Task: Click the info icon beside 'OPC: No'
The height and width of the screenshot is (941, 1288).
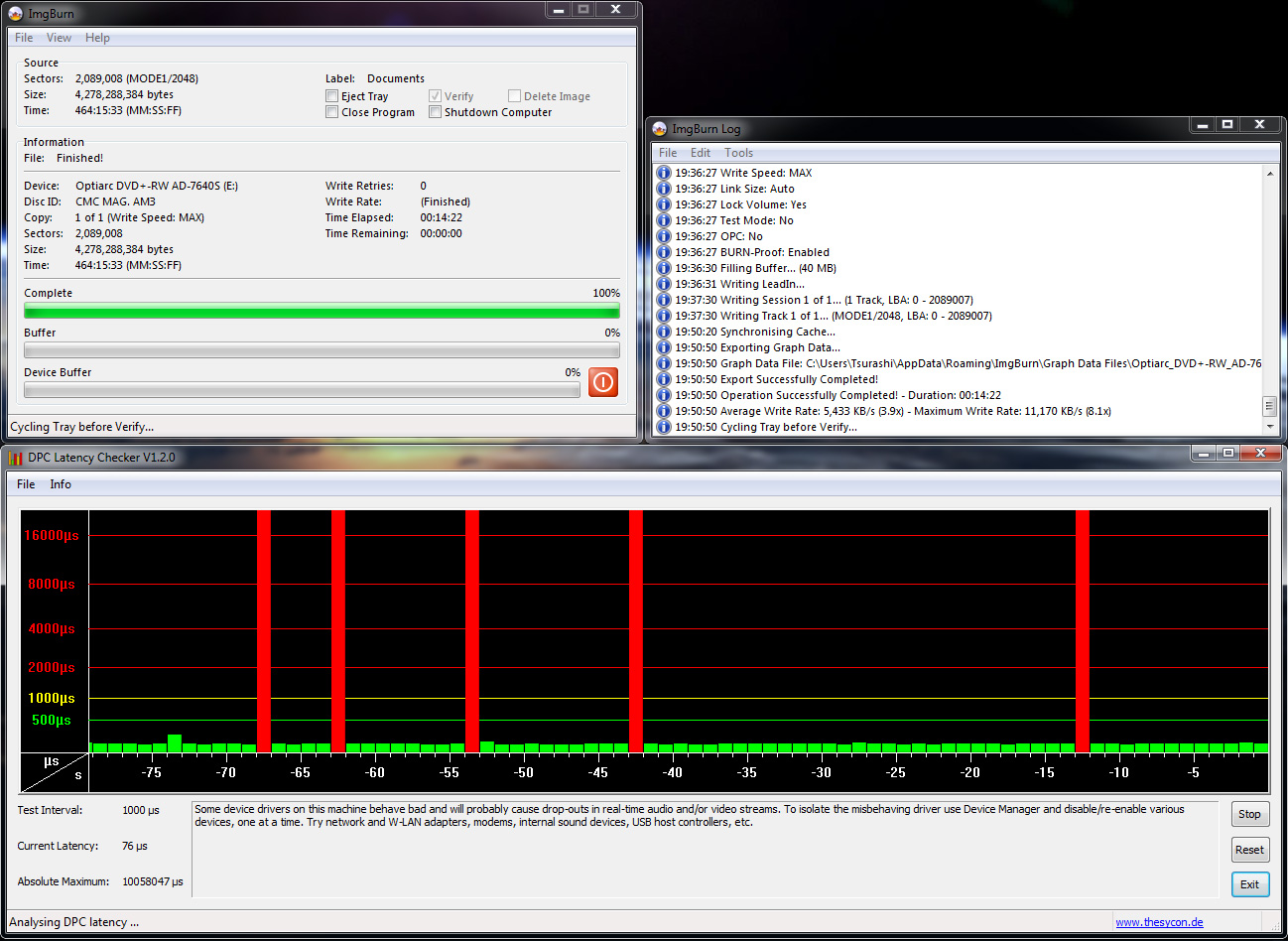Action: [x=664, y=236]
